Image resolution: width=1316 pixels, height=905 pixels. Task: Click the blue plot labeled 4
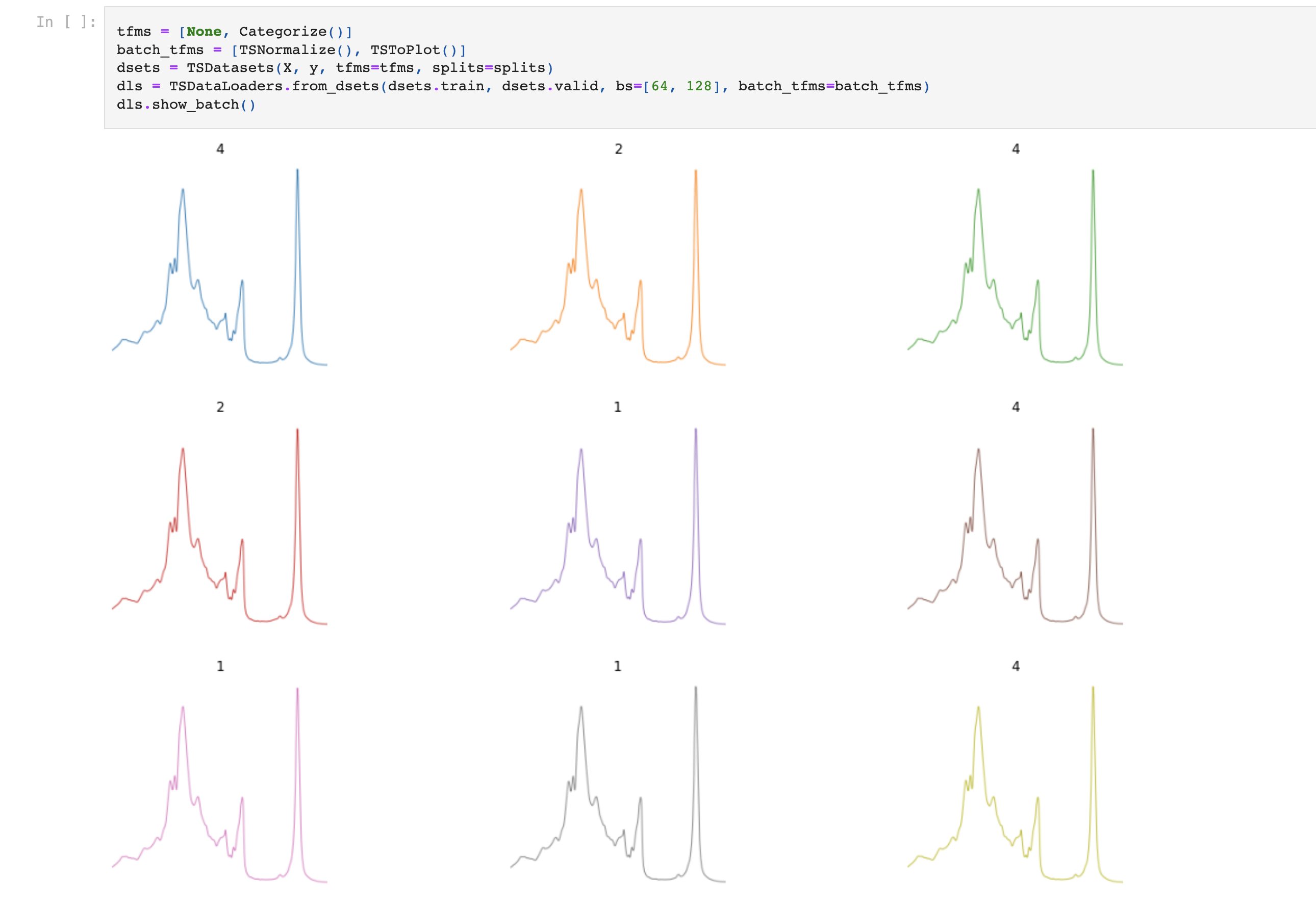(219, 266)
